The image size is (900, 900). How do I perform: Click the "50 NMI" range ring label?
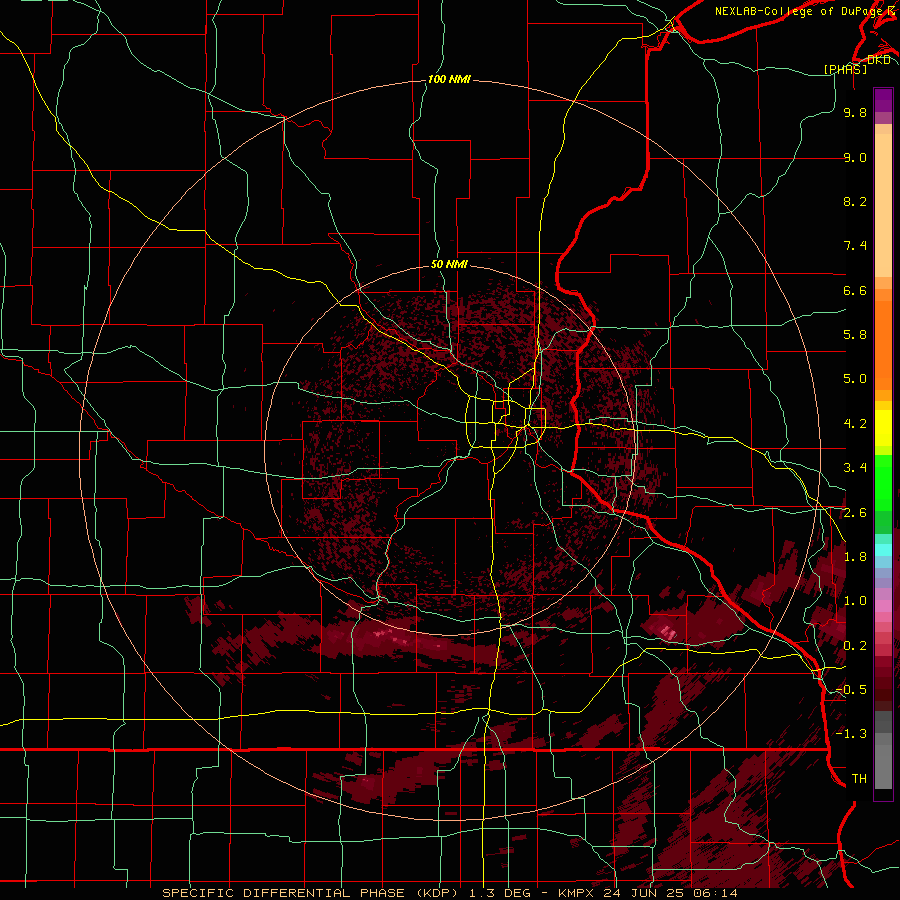(449, 264)
